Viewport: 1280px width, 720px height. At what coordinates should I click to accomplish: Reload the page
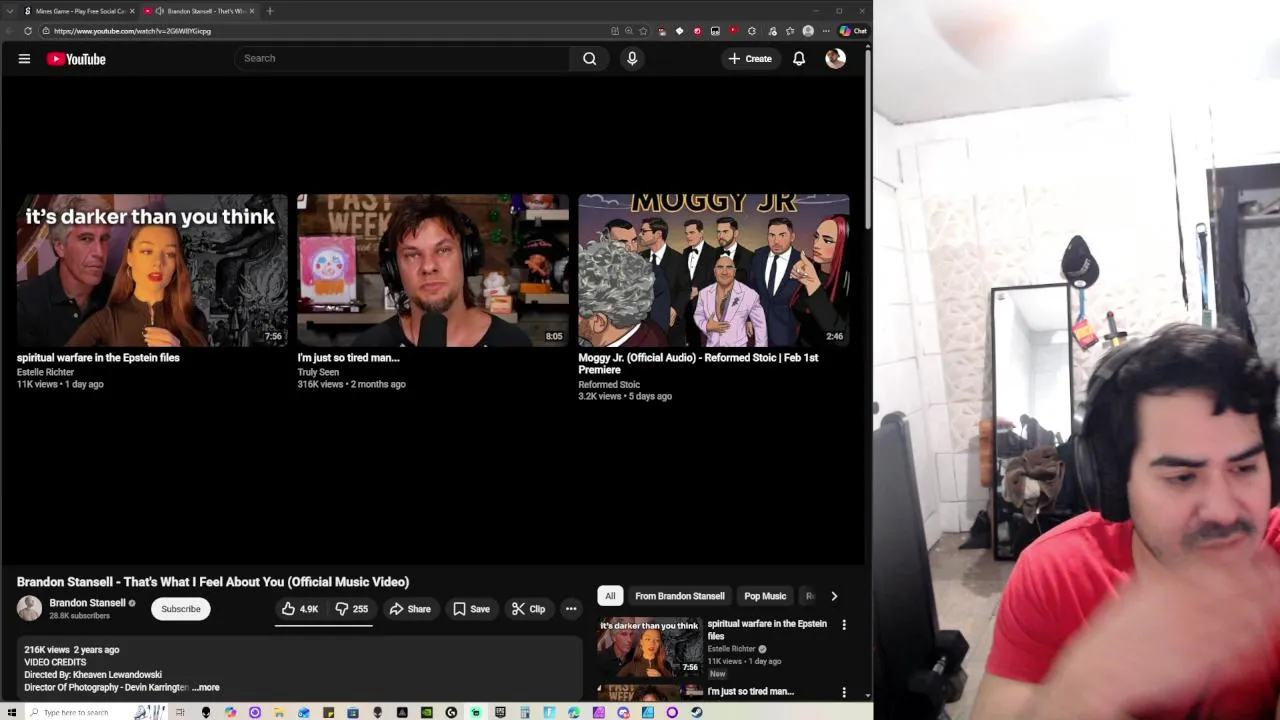point(28,31)
